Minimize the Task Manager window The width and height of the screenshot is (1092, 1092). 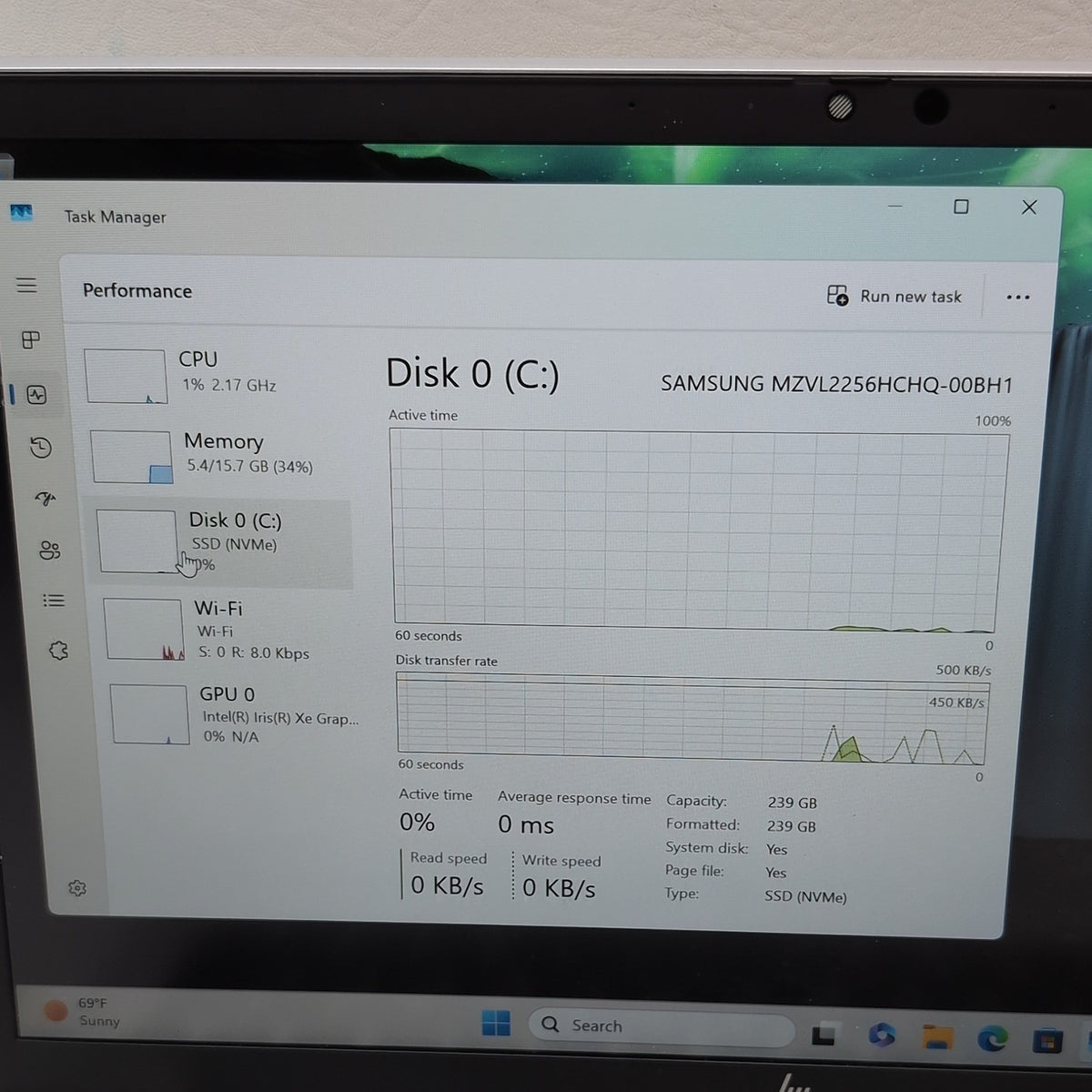point(895,207)
